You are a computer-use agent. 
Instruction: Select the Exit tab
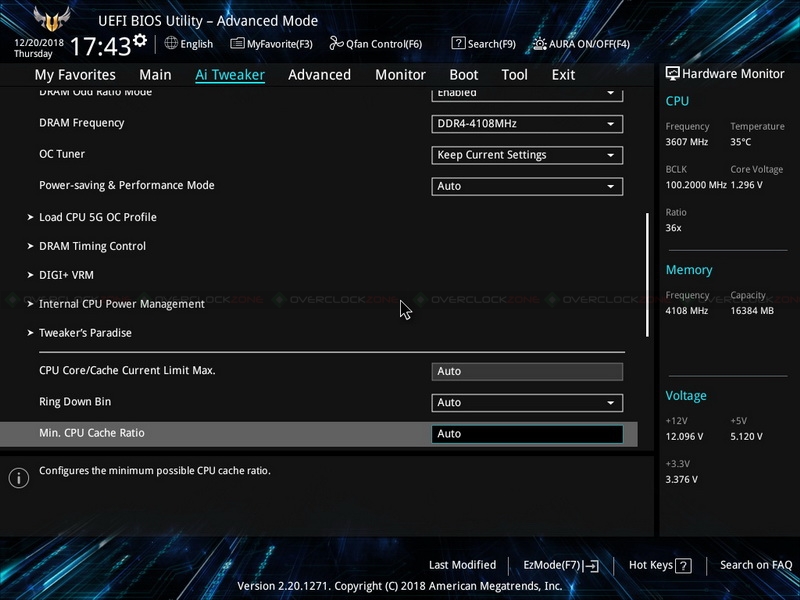tap(563, 75)
